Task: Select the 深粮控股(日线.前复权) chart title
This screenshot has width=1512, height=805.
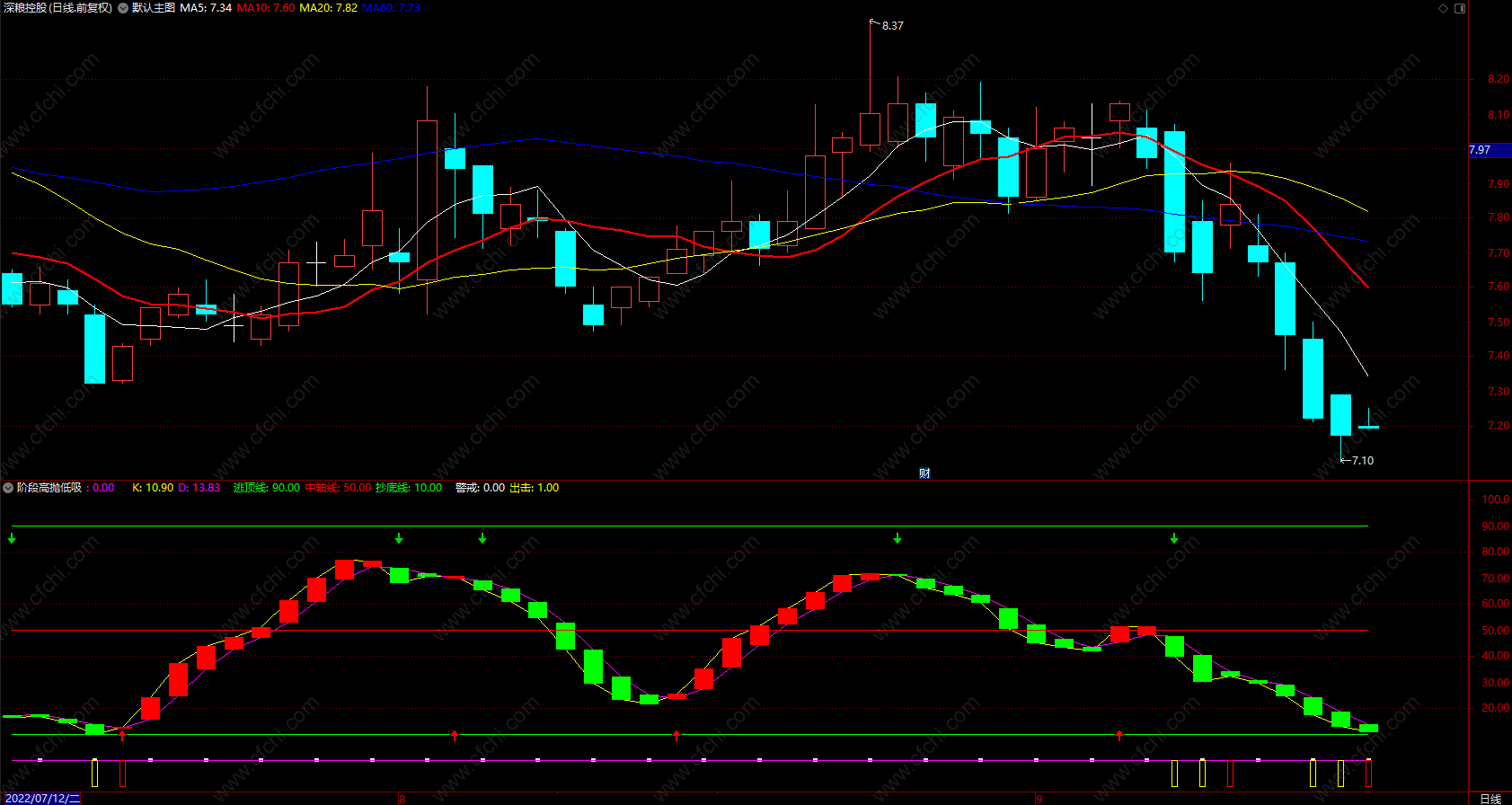Action: [57, 8]
